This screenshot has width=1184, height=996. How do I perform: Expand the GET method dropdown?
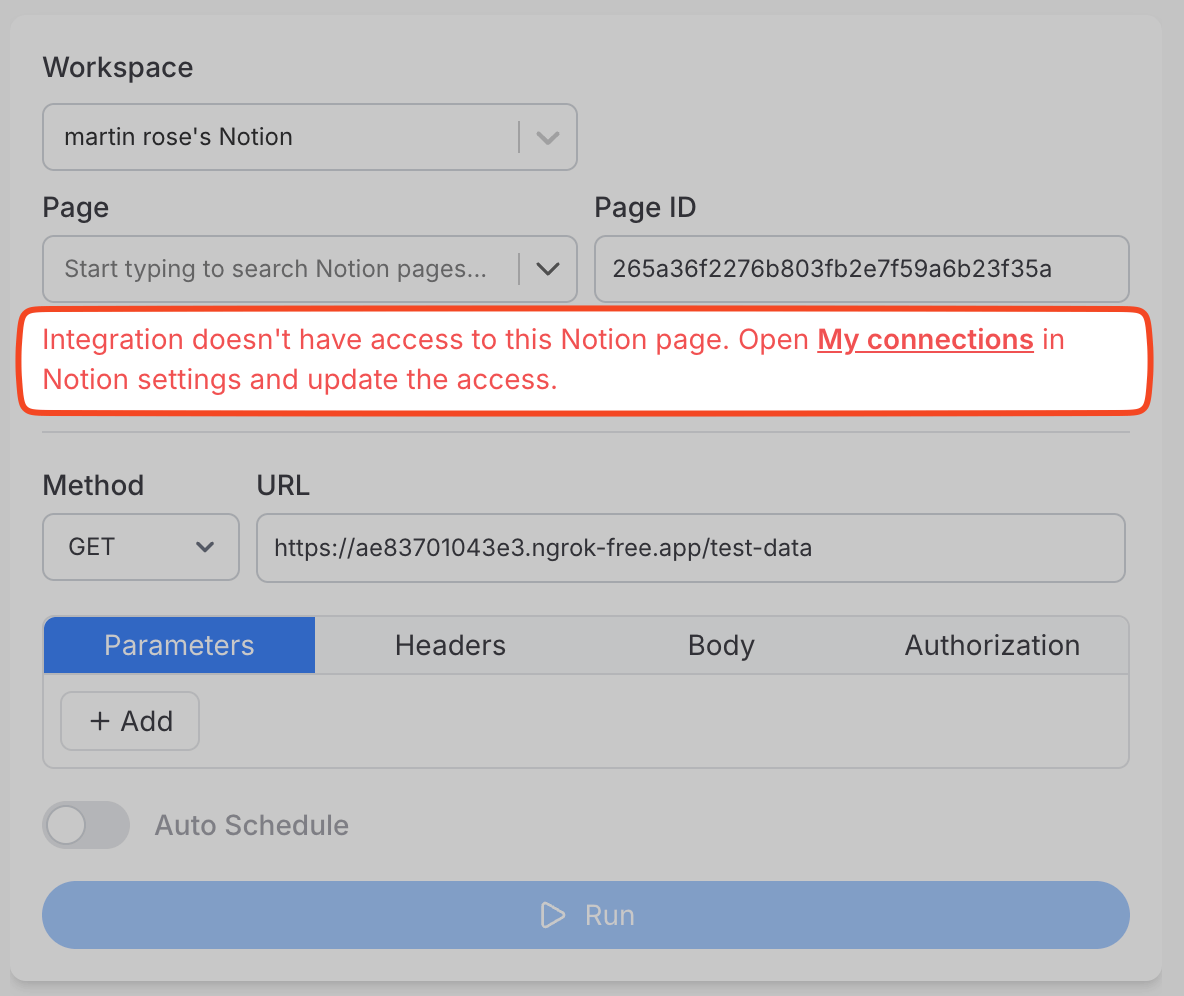(140, 547)
